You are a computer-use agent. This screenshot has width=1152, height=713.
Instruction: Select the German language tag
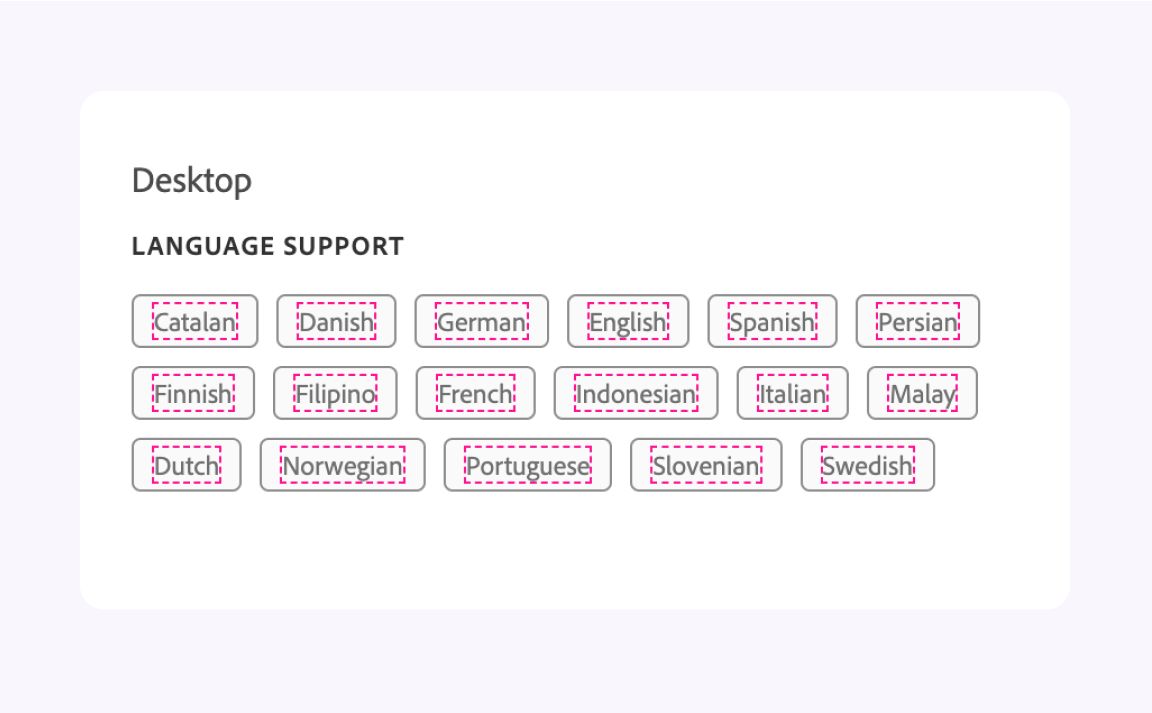(x=481, y=321)
